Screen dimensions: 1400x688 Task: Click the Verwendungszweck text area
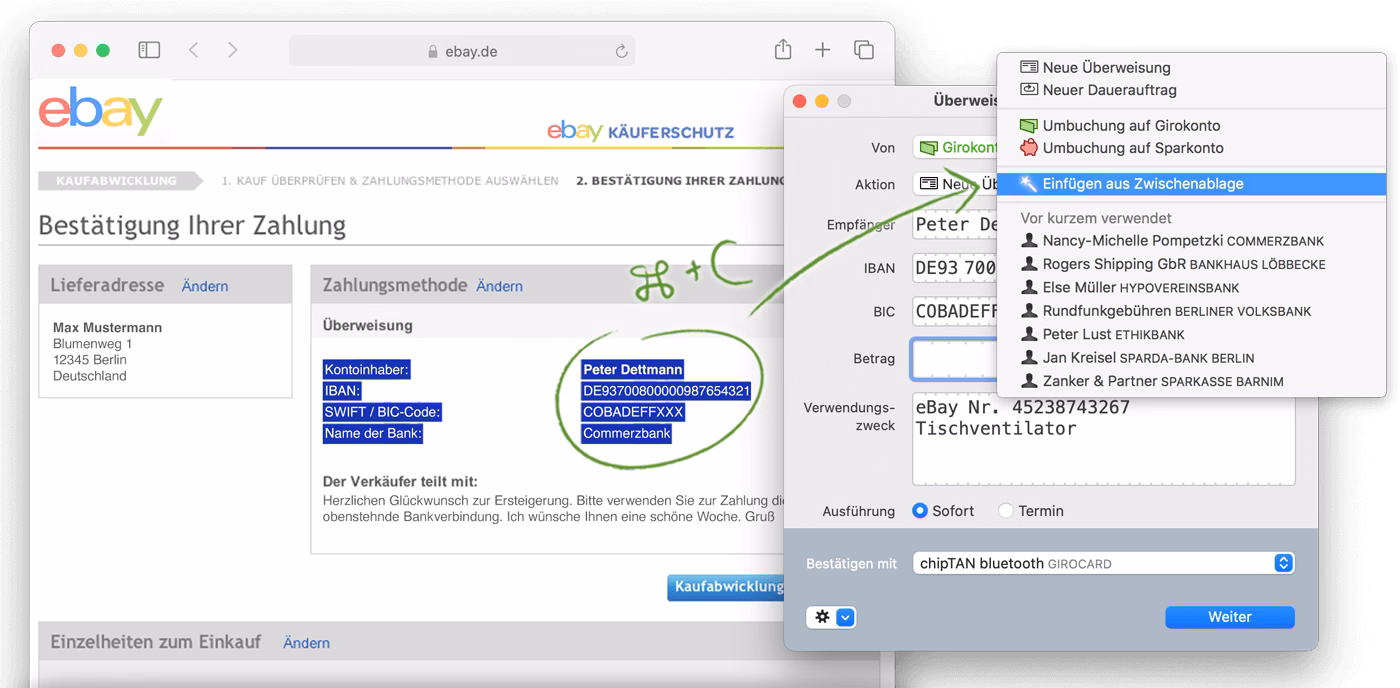click(1104, 439)
